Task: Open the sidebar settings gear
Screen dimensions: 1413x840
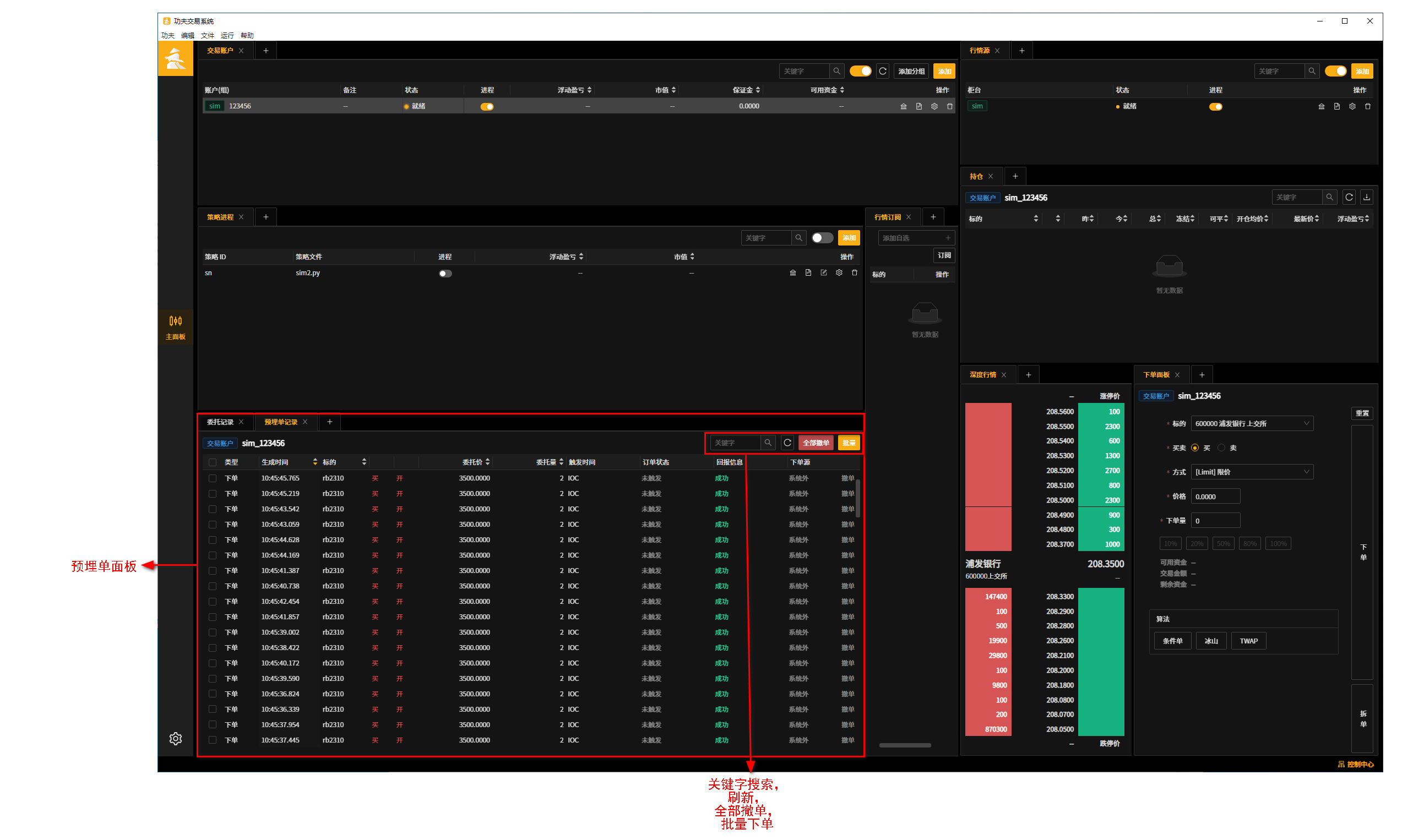Action: point(176,738)
